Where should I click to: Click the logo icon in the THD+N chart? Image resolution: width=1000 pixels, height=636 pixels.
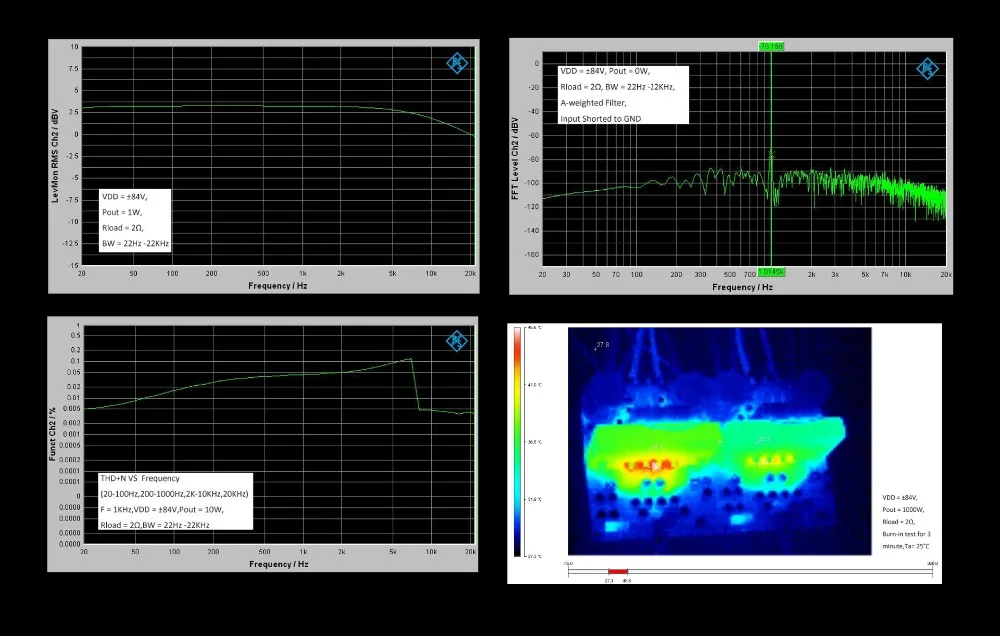point(457,341)
